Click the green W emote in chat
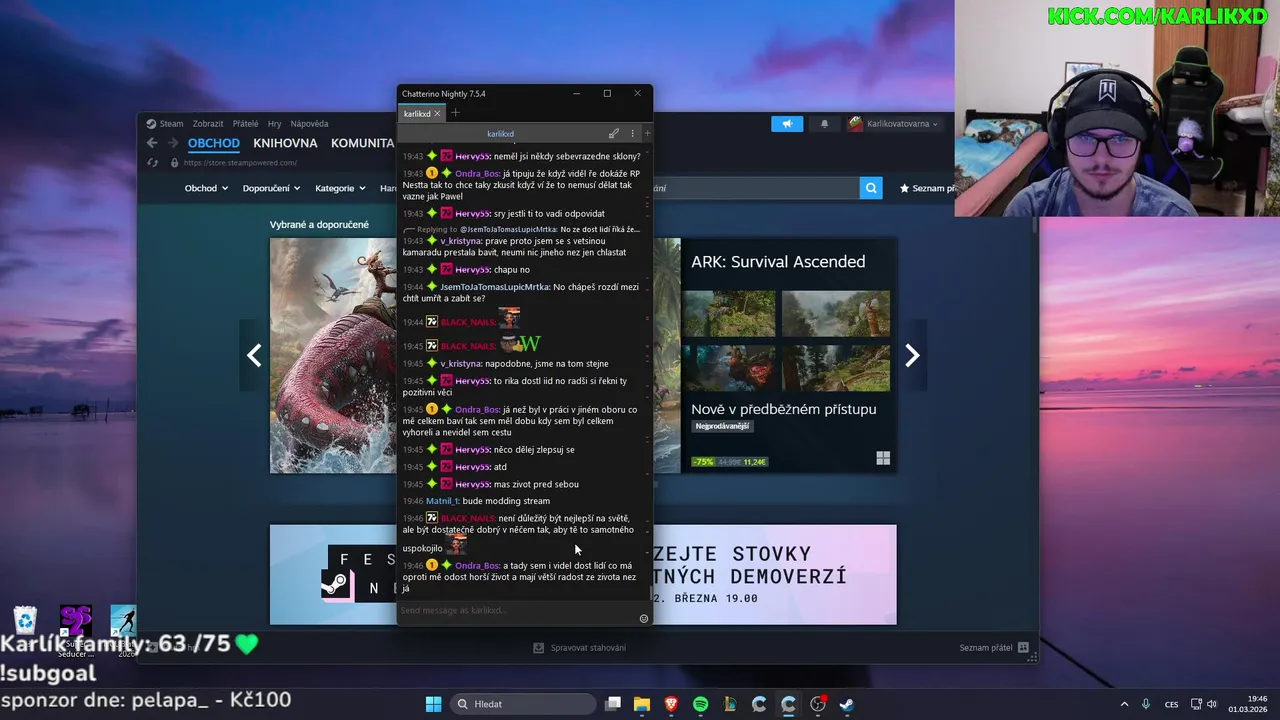Viewport: 1280px width, 720px height. [x=529, y=344]
